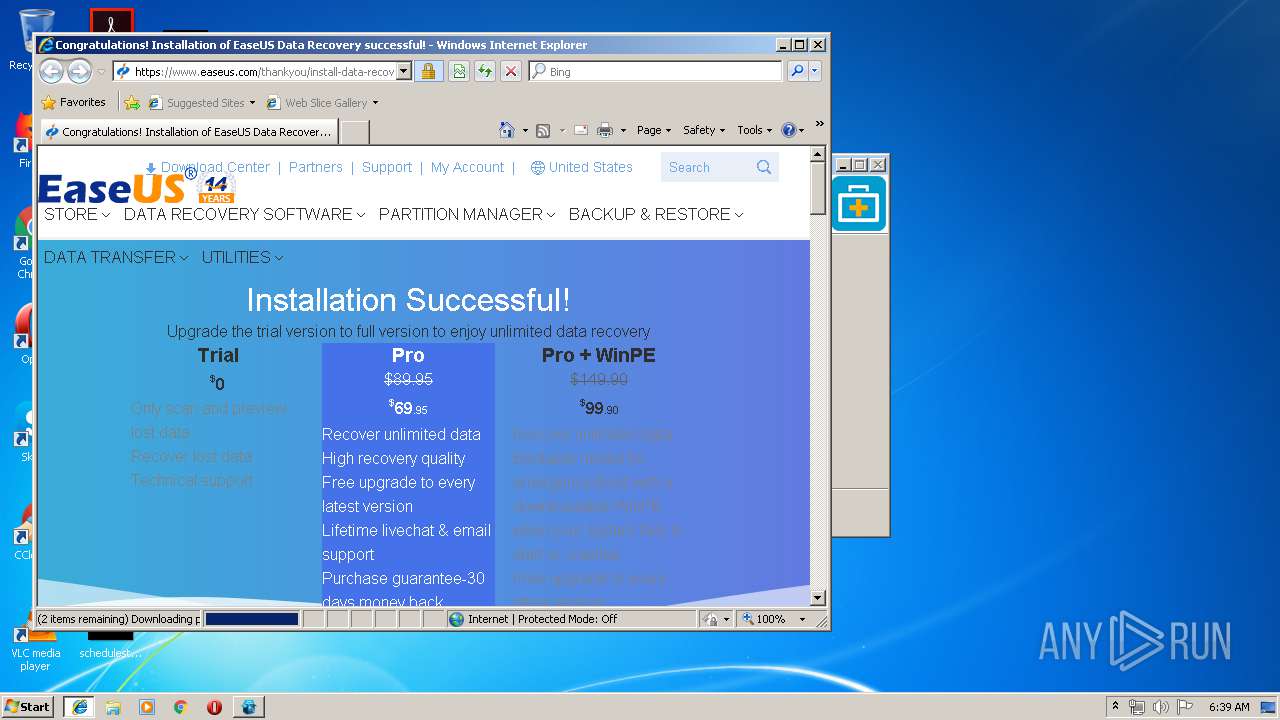The height and width of the screenshot is (720, 1280).
Task: Click the RSS feeds icon
Action: click(x=543, y=130)
